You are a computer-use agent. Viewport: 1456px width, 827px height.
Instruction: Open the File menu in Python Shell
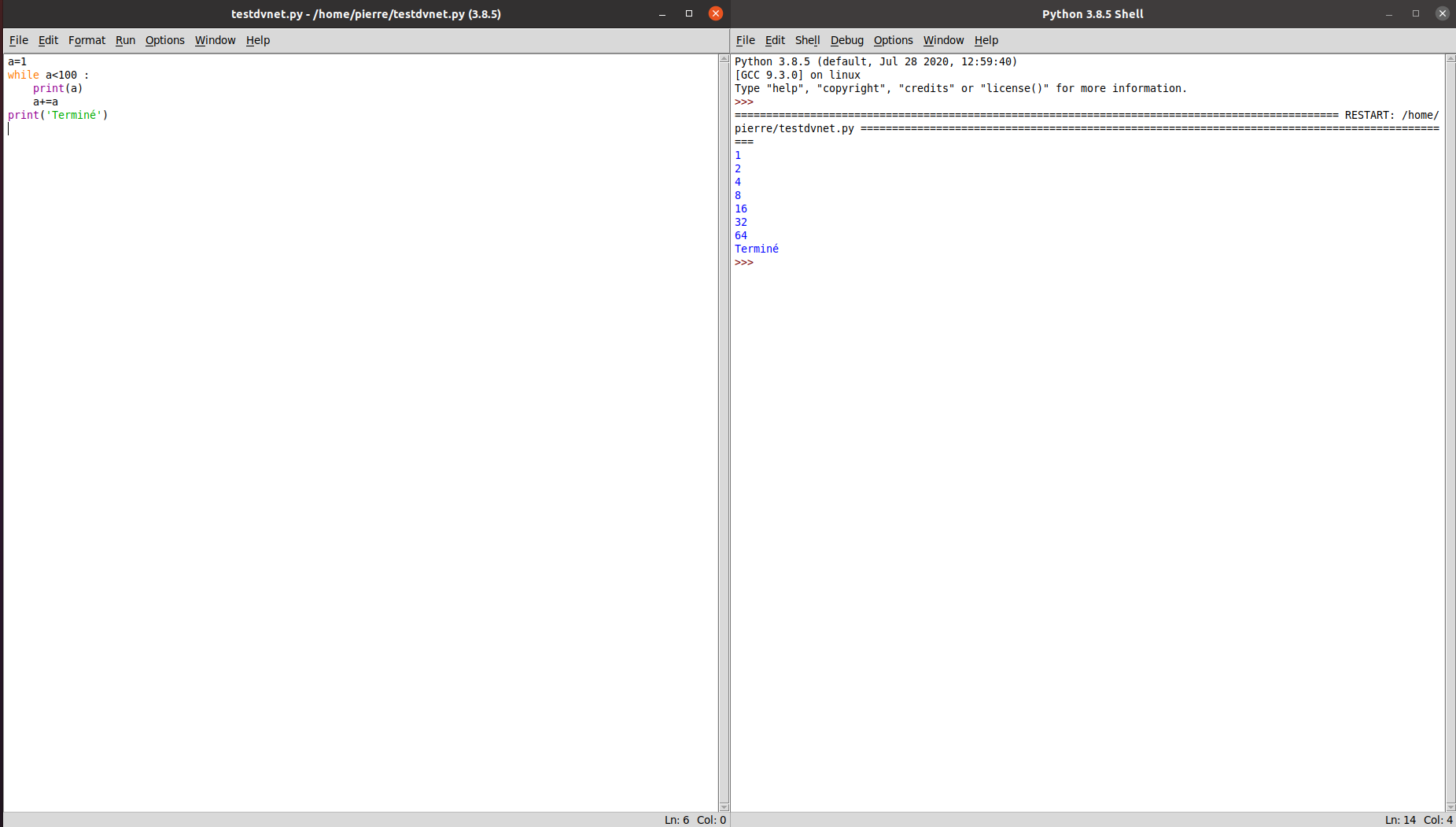coord(745,40)
